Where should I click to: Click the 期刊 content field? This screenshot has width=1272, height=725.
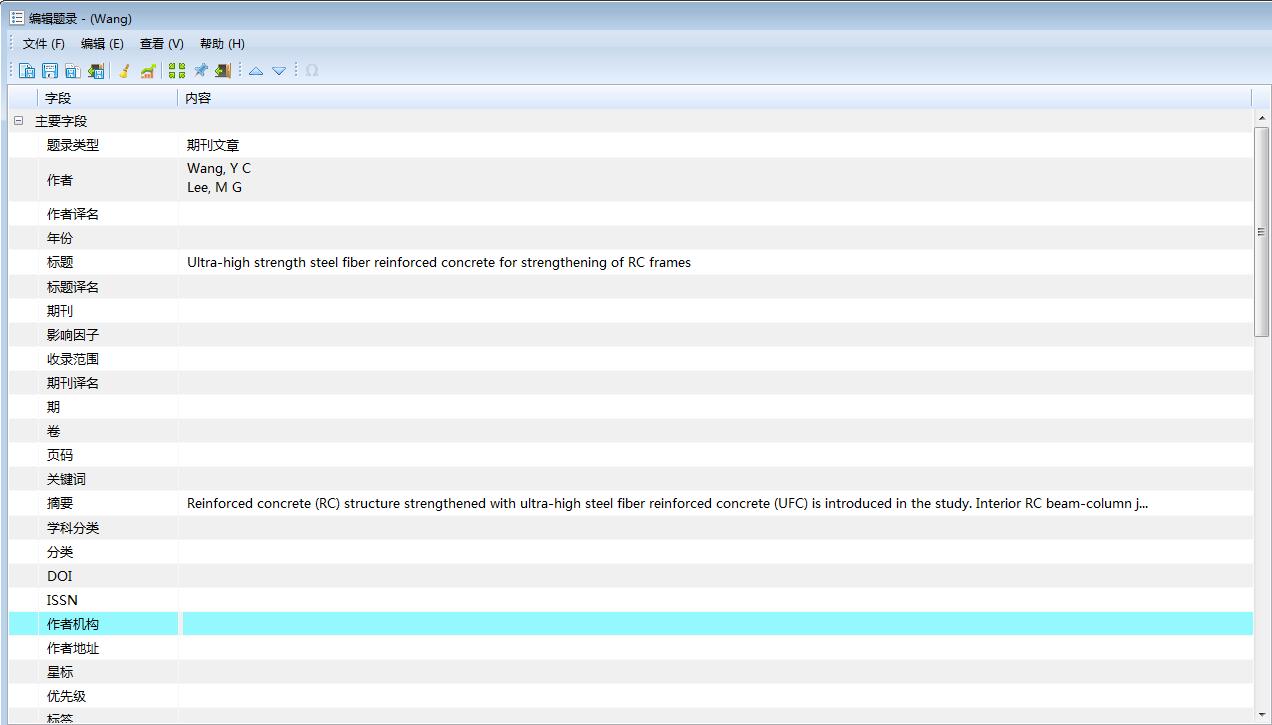point(716,311)
